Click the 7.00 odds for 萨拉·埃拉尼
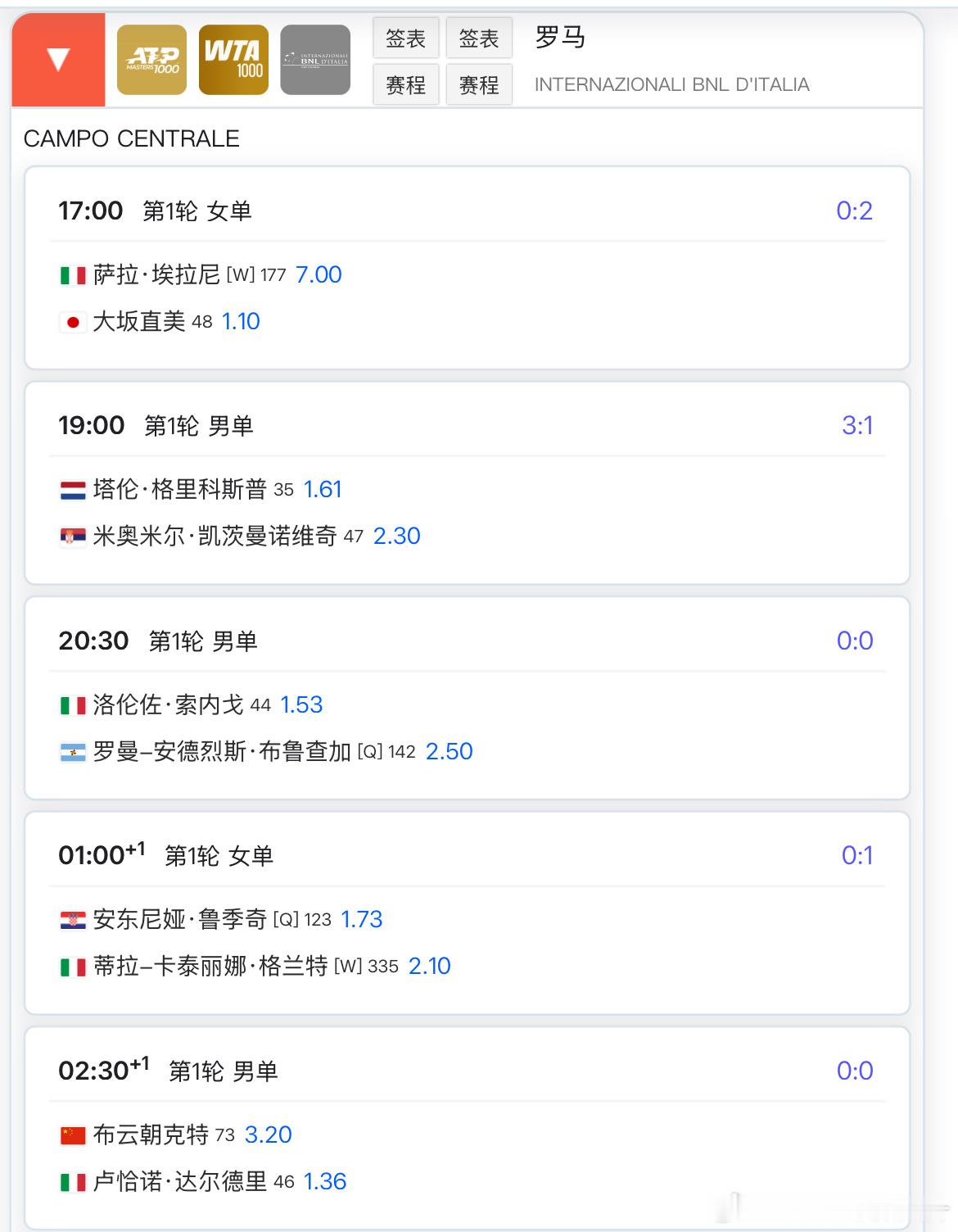 319,274
